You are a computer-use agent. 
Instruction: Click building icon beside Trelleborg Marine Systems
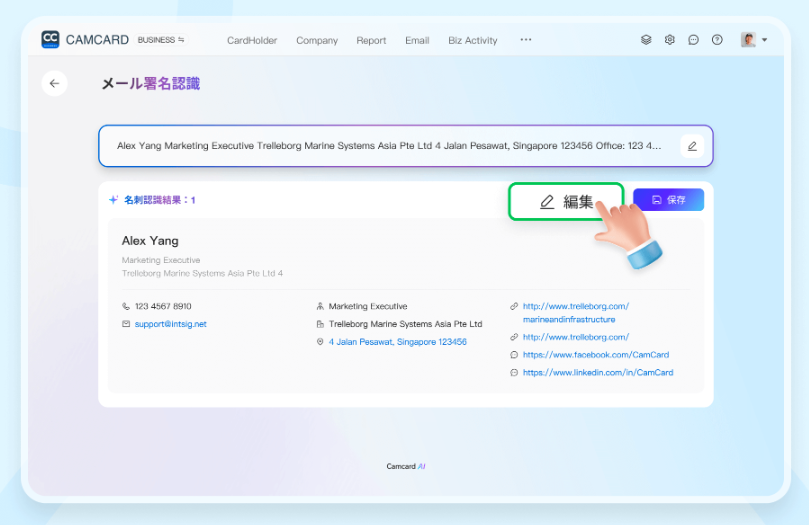(320, 324)
